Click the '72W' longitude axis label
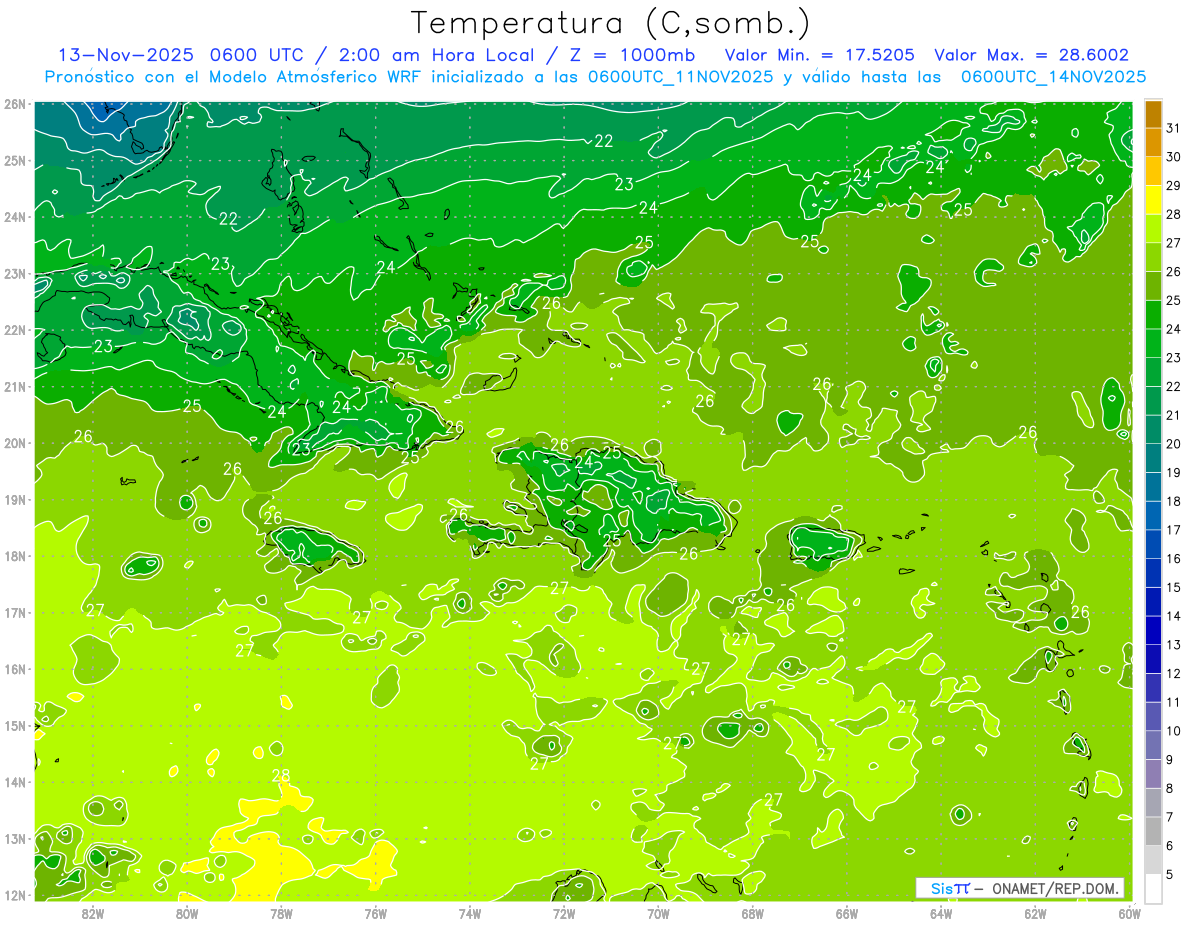 point(564,913)
